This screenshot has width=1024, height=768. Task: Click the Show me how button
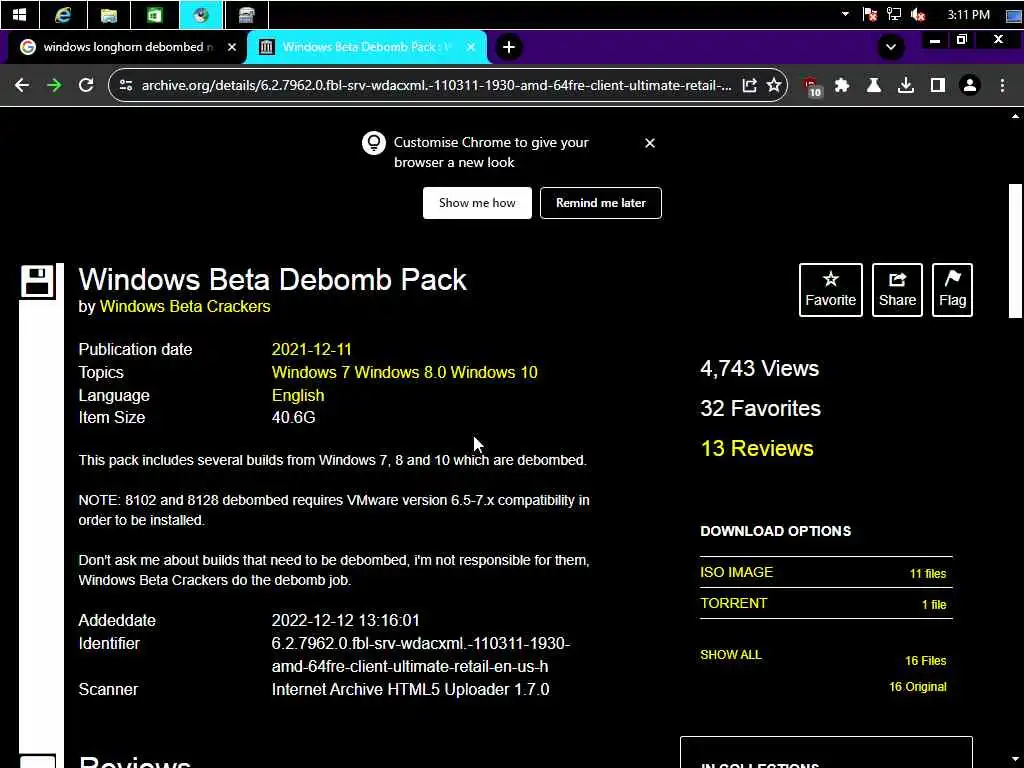477,203
